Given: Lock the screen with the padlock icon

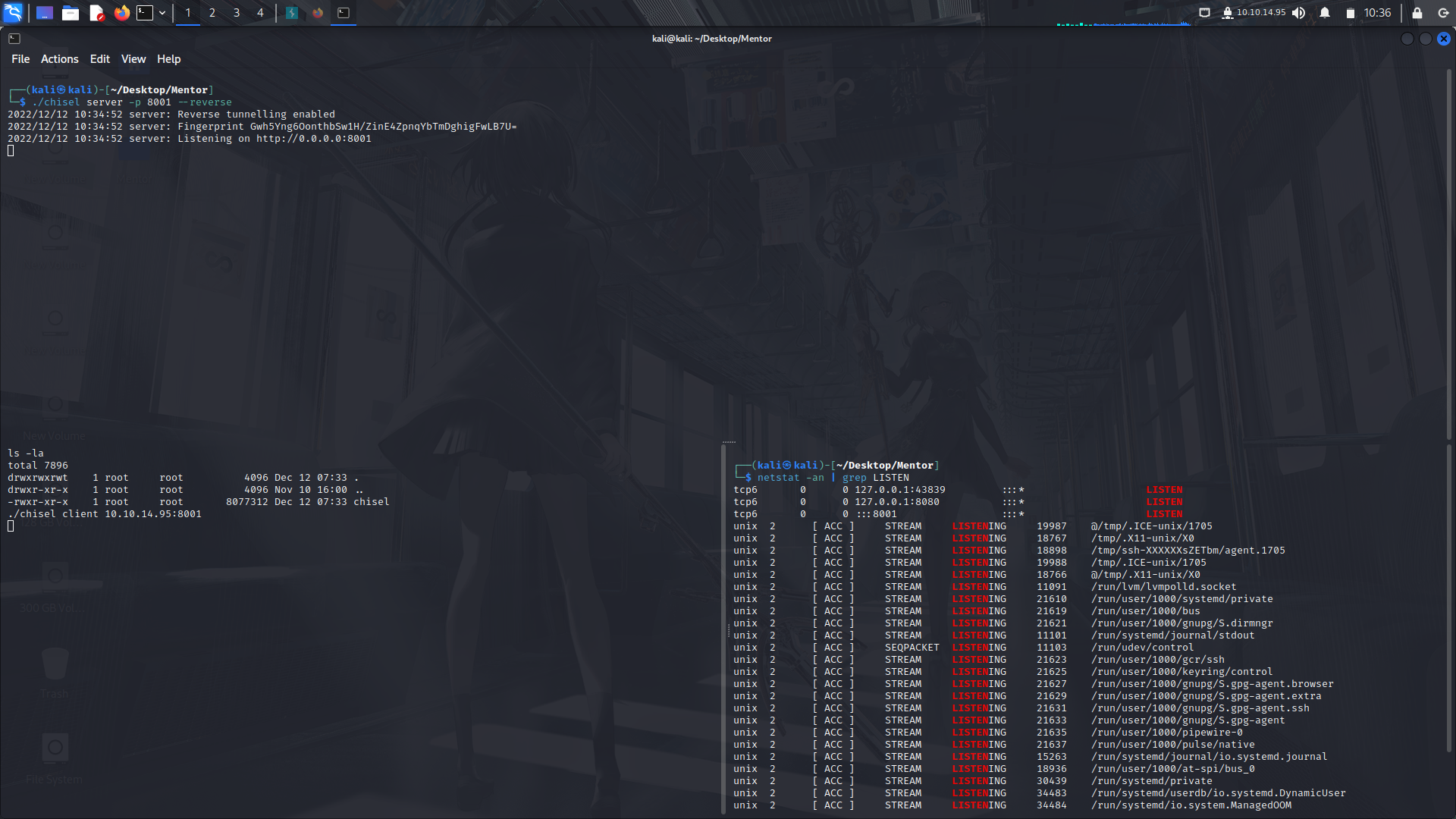Looking at the screenshot, I should click(x=1417, y=13).
